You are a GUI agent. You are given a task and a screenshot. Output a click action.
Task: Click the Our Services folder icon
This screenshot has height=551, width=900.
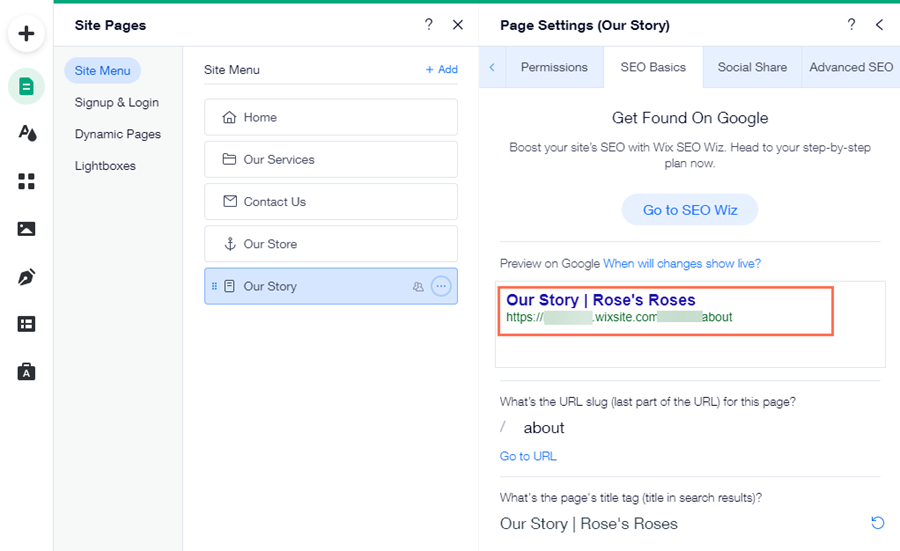pyautogui.click(x=230, y=159)
